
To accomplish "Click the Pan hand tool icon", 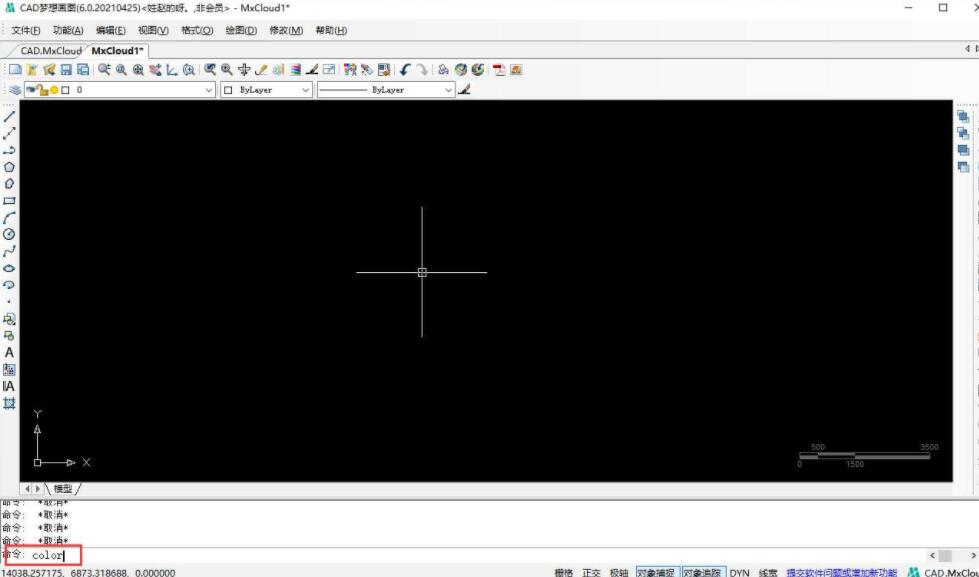I will [x=244, y=70].
